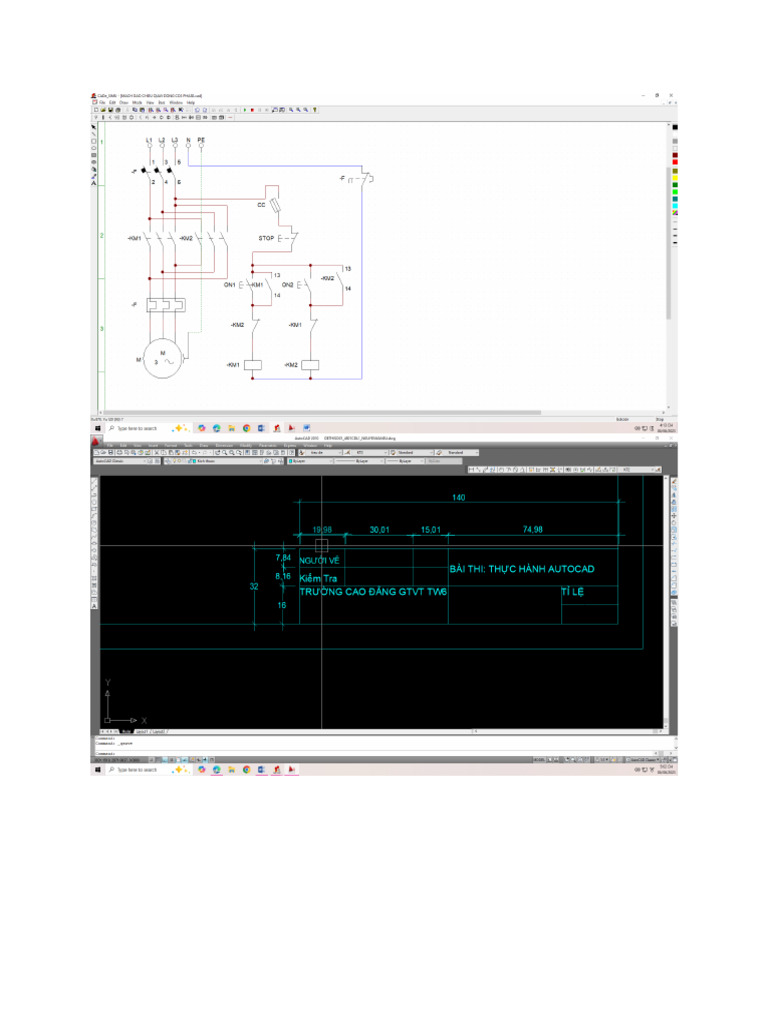The image size is (768, 1024).
Task: Toggle Ortho Mode in AutoCAD status bar
Action: [165, 760]
